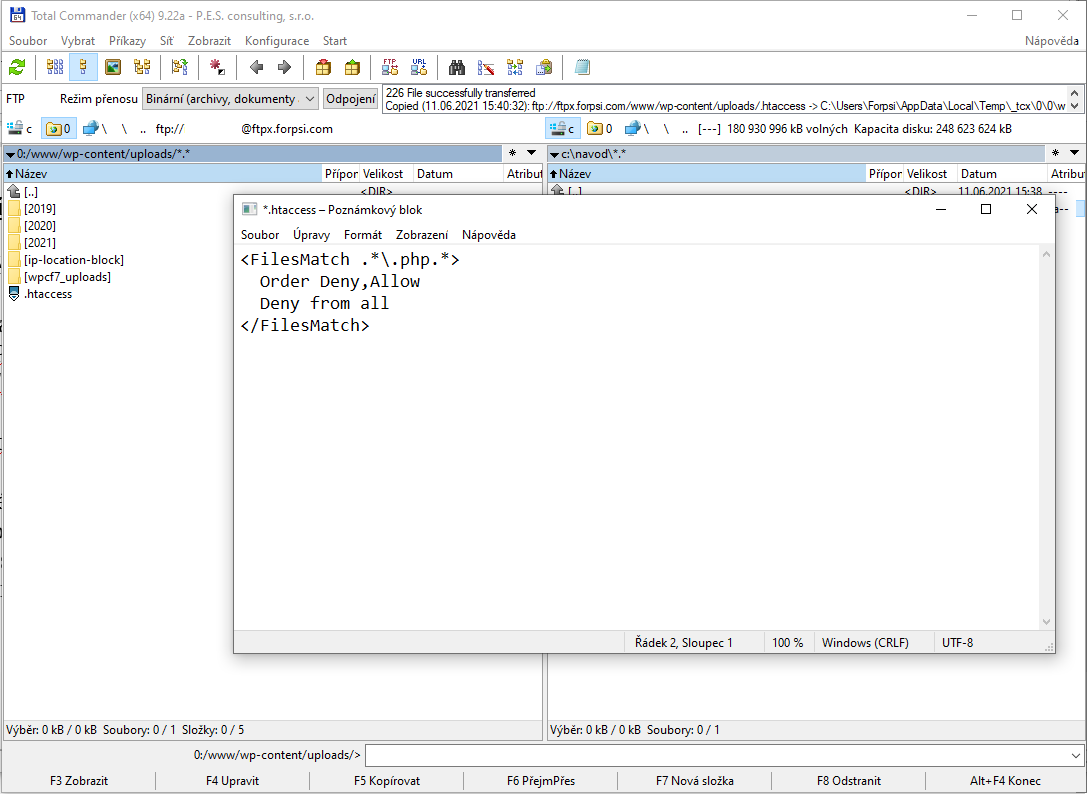
Task: Open left panel favorites asterisk
Action: [x=512, y=153]
